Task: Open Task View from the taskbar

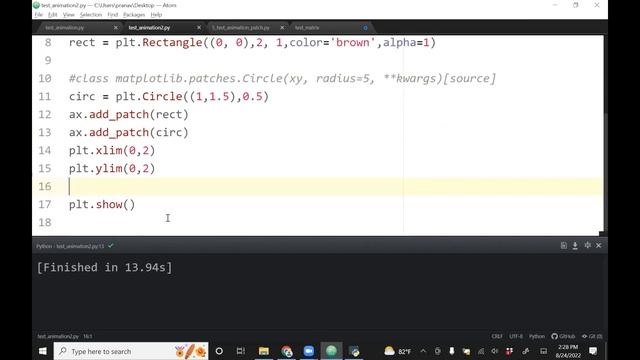Action: pyautogui.click(x=241, y=351)
